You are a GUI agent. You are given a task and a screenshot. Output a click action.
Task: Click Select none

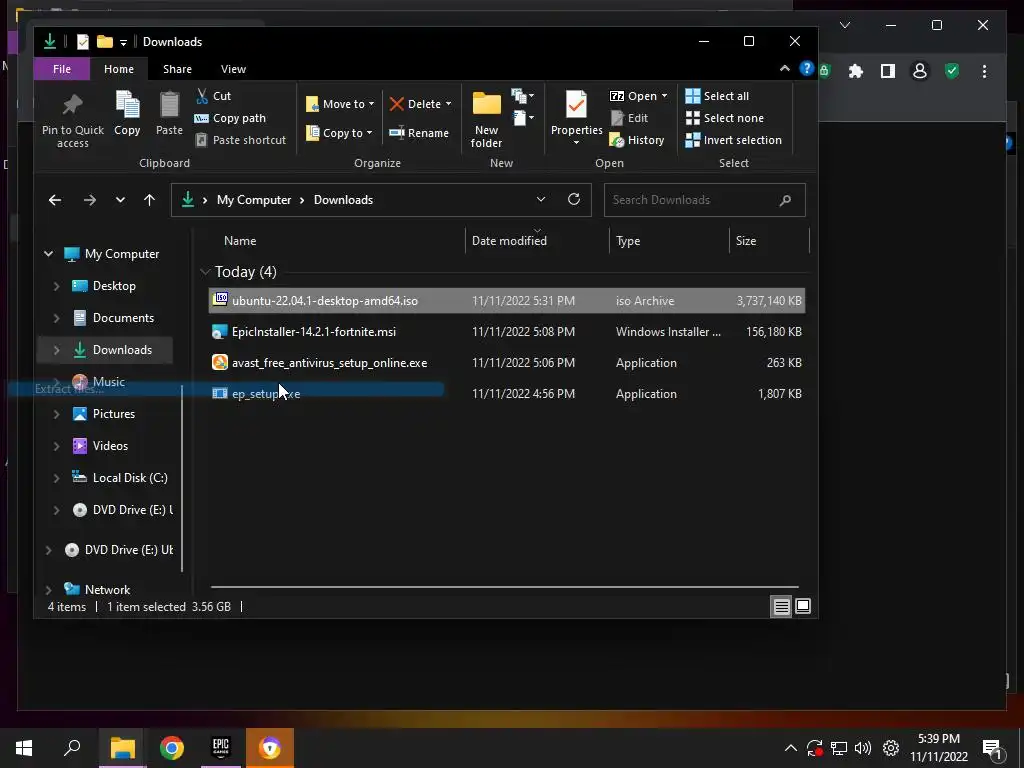724,118
